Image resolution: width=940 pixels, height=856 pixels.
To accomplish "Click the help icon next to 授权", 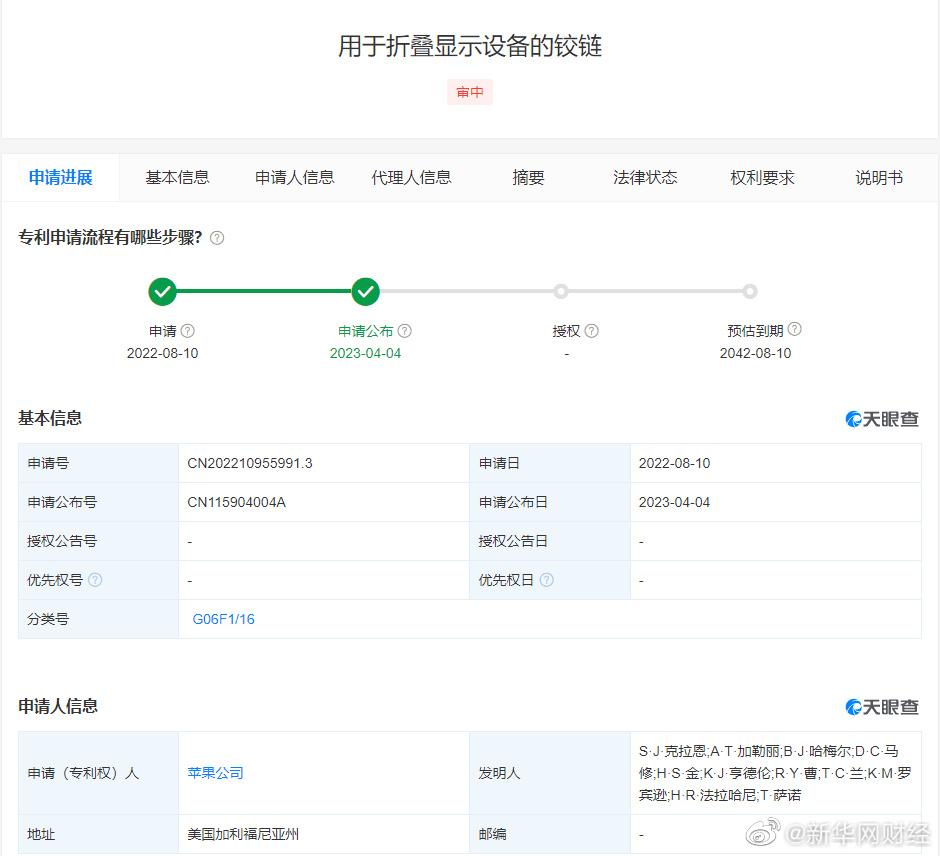I will click(592, 329).
